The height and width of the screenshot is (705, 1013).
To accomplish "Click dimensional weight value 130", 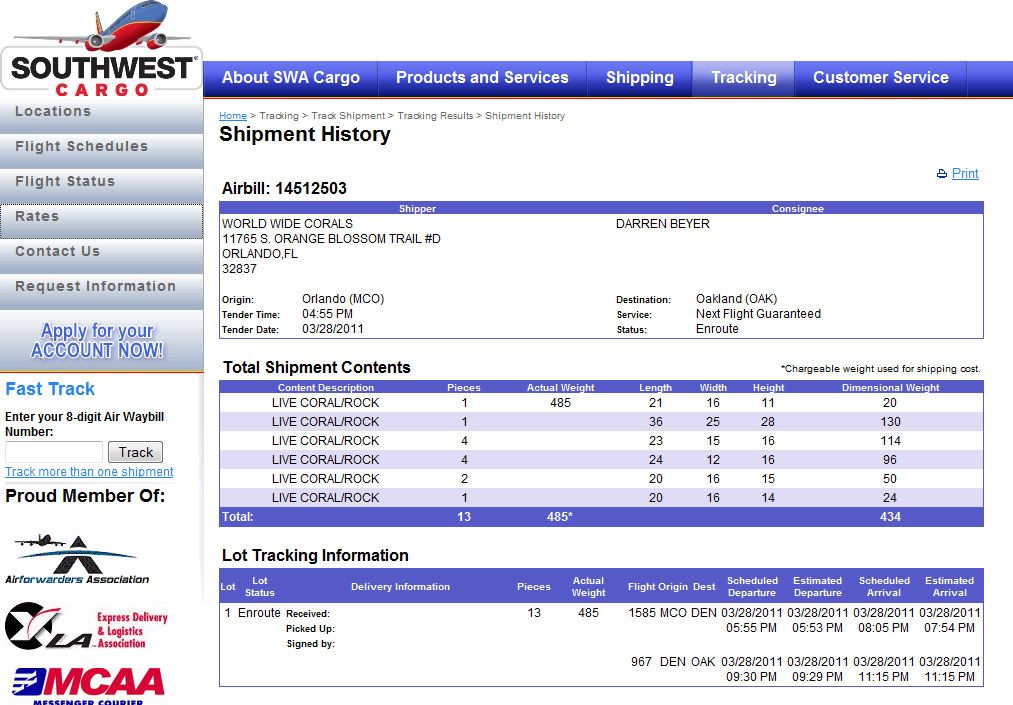I will coord(890,422).
